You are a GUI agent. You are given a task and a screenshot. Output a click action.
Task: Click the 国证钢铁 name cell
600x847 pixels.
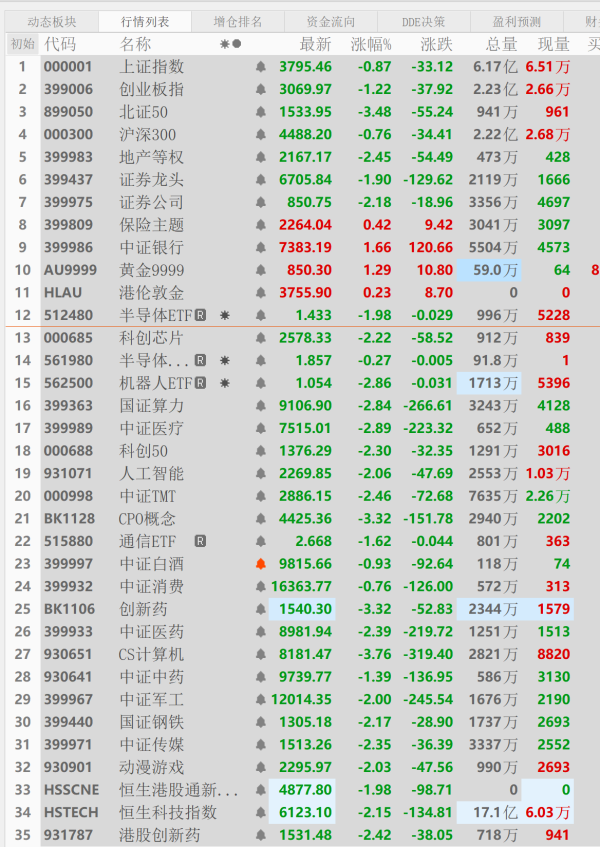click(x=151, y=722)
